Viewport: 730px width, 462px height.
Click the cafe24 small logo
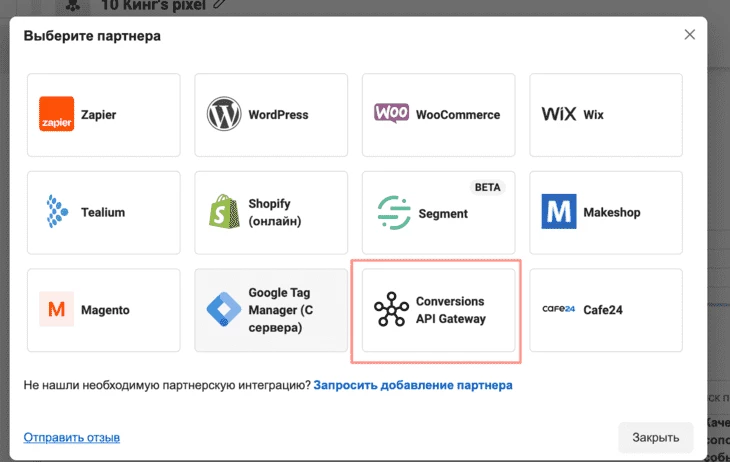pyautogui.click(x=559, y=309)
